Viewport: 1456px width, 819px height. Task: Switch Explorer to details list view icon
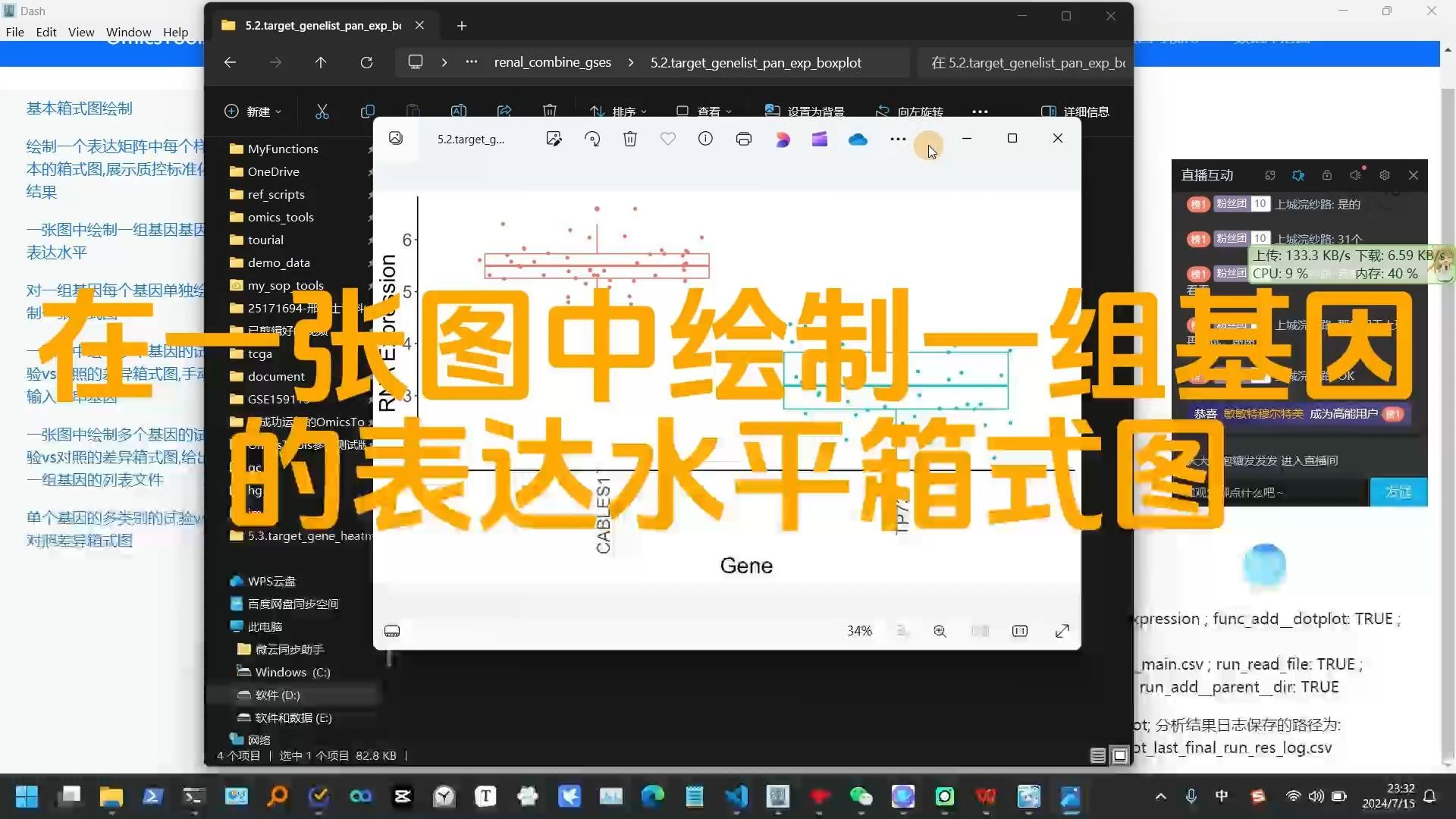point(1097,755)
